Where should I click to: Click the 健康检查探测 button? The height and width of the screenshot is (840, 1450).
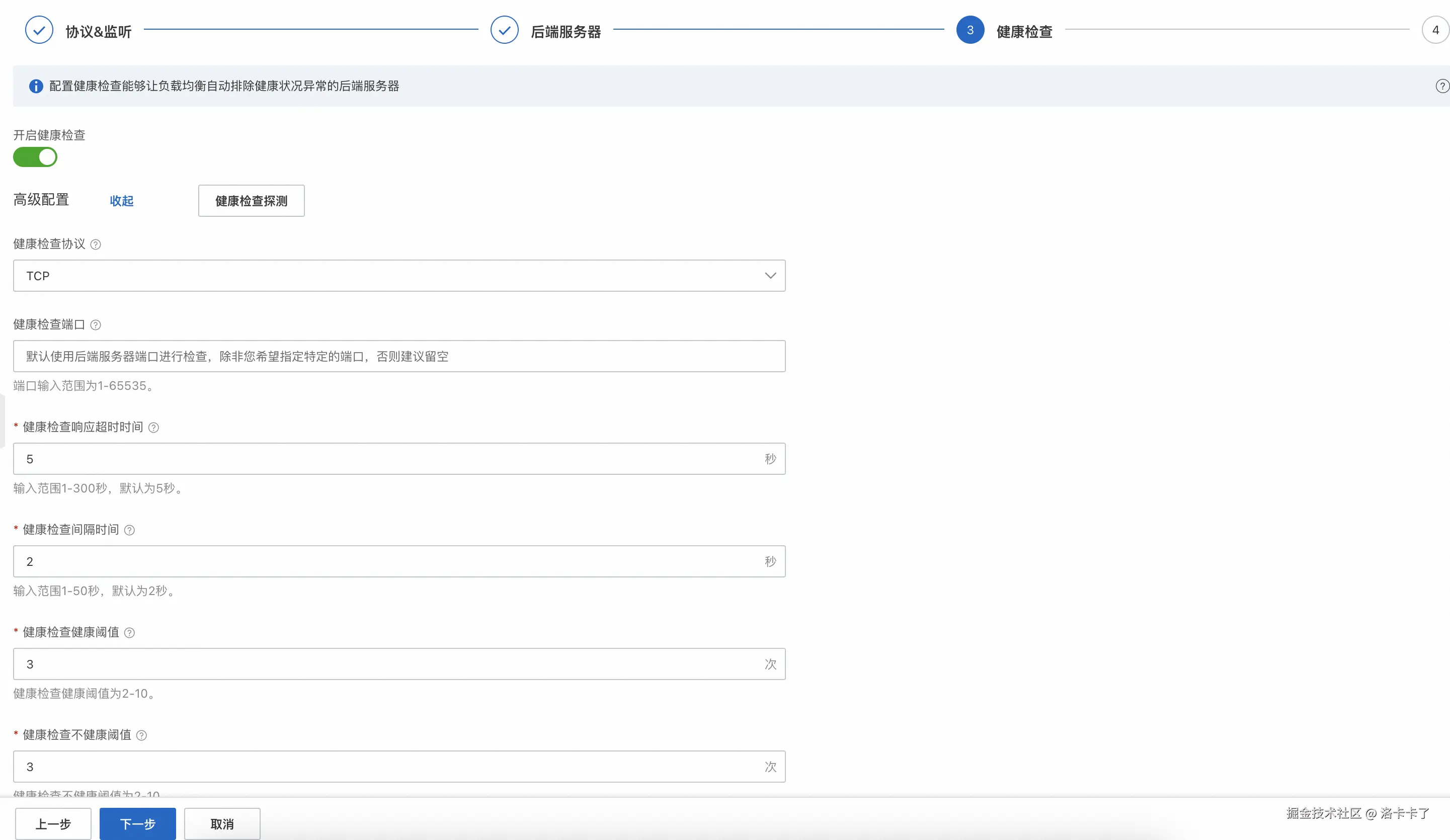[x=251, y=201]
